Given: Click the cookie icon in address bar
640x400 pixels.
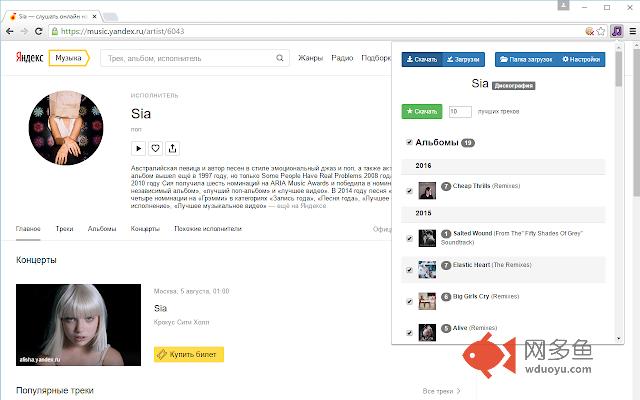Looking at the screenshot, I should [589, 31].
